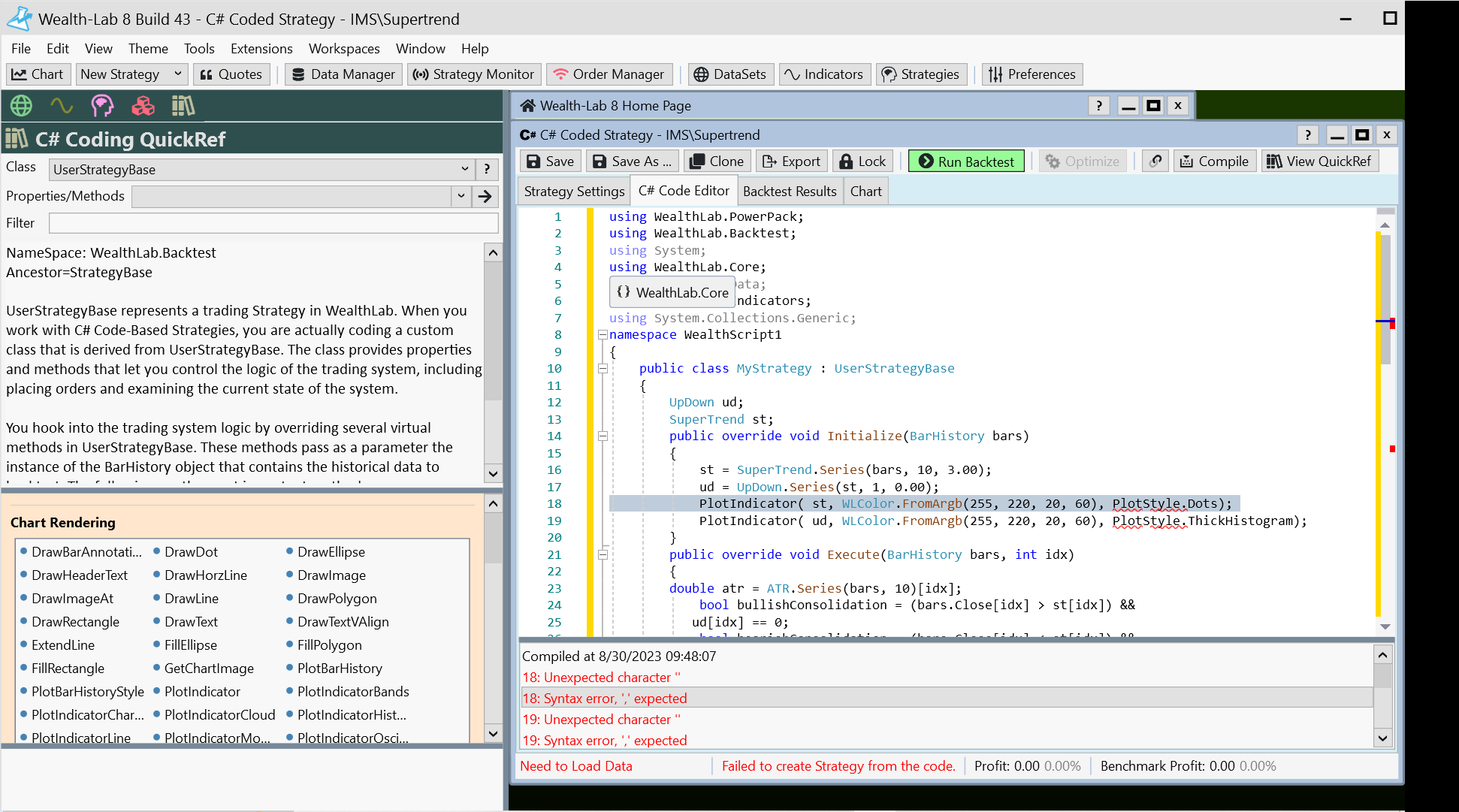
Task: Expand the Properties/Methods dropdown
Action: tap(461, 196)
